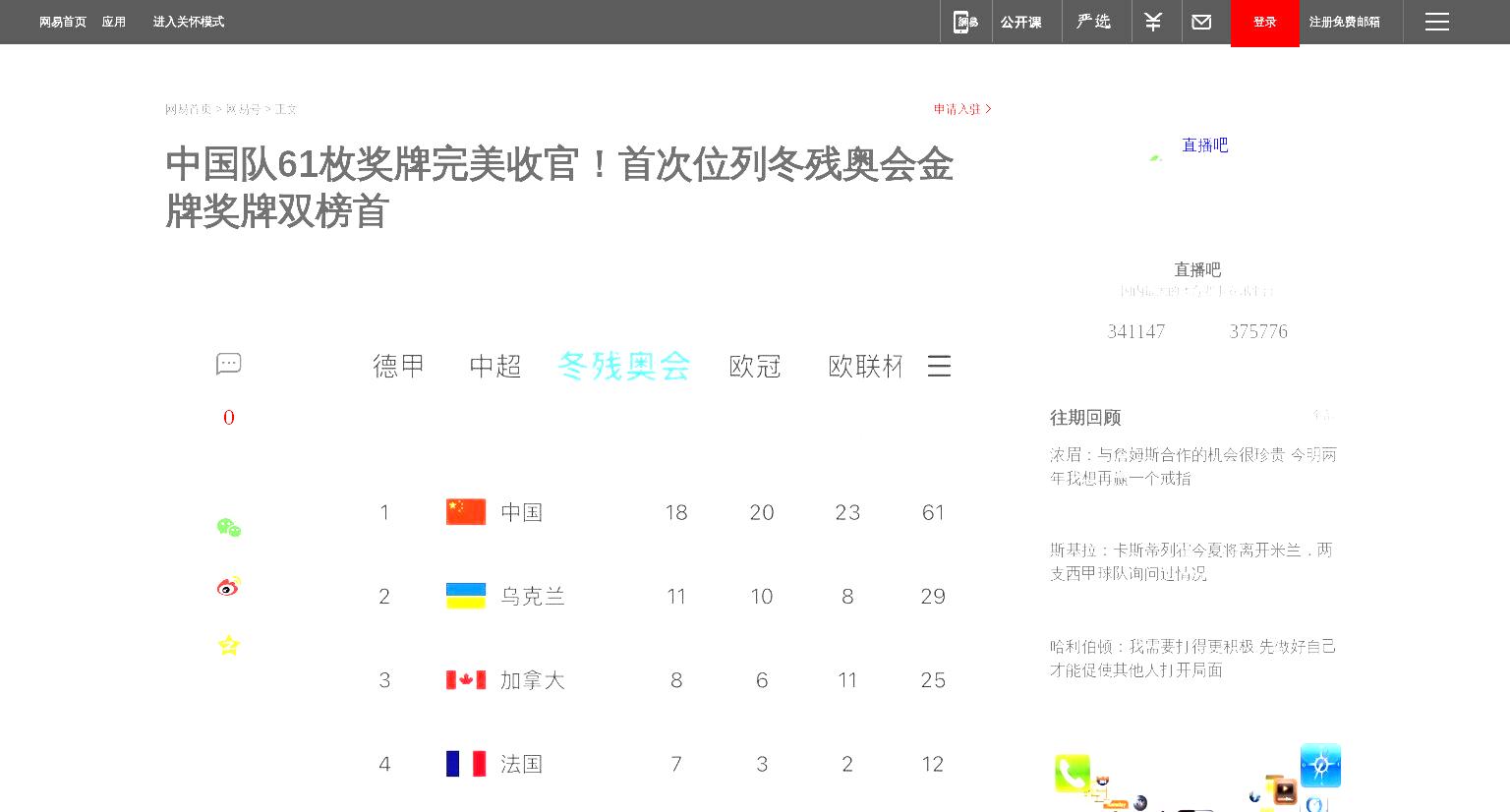The width and height of the screenshot is (1510, 812).
Task: Click 加拿大 in medal table
Action: click(533, 680)
